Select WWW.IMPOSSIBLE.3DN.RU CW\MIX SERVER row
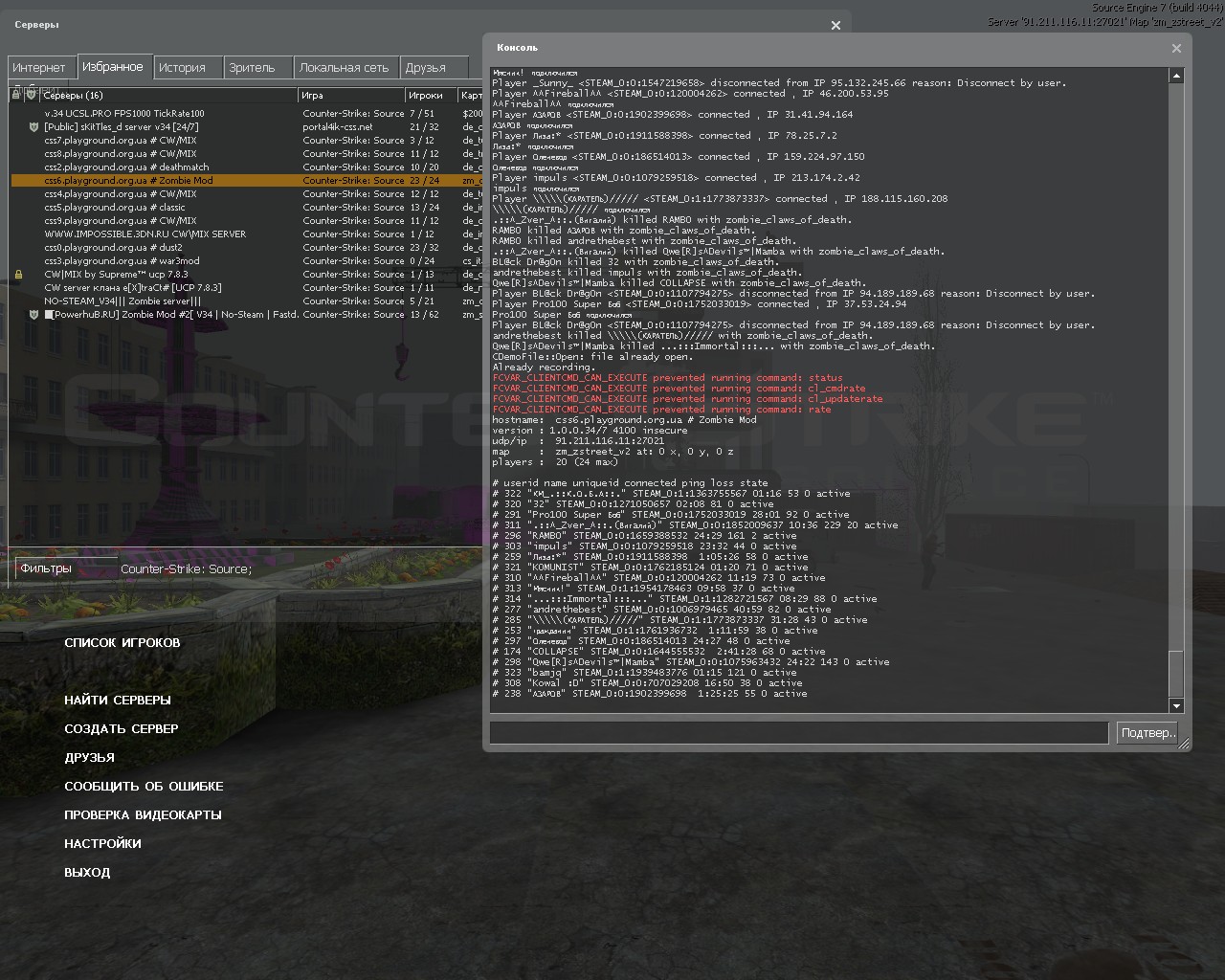 247,234
